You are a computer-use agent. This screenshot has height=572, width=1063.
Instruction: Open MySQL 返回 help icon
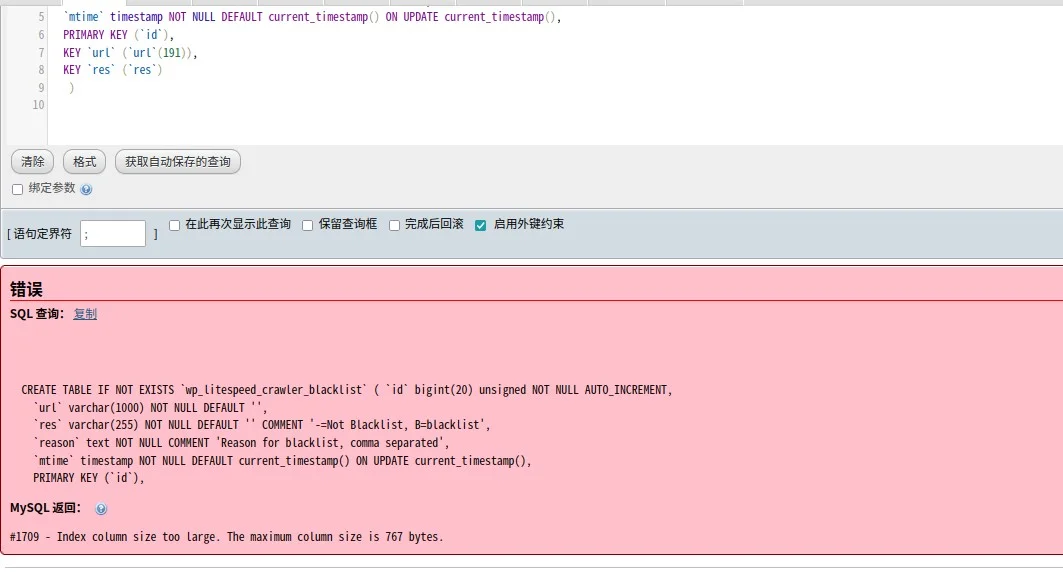[101, 509]
